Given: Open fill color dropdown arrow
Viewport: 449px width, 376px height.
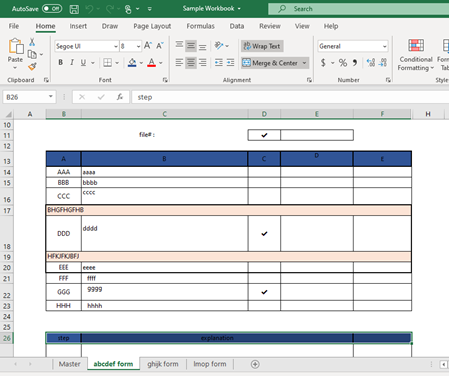Looking at the screenshot, I should 141,63.
